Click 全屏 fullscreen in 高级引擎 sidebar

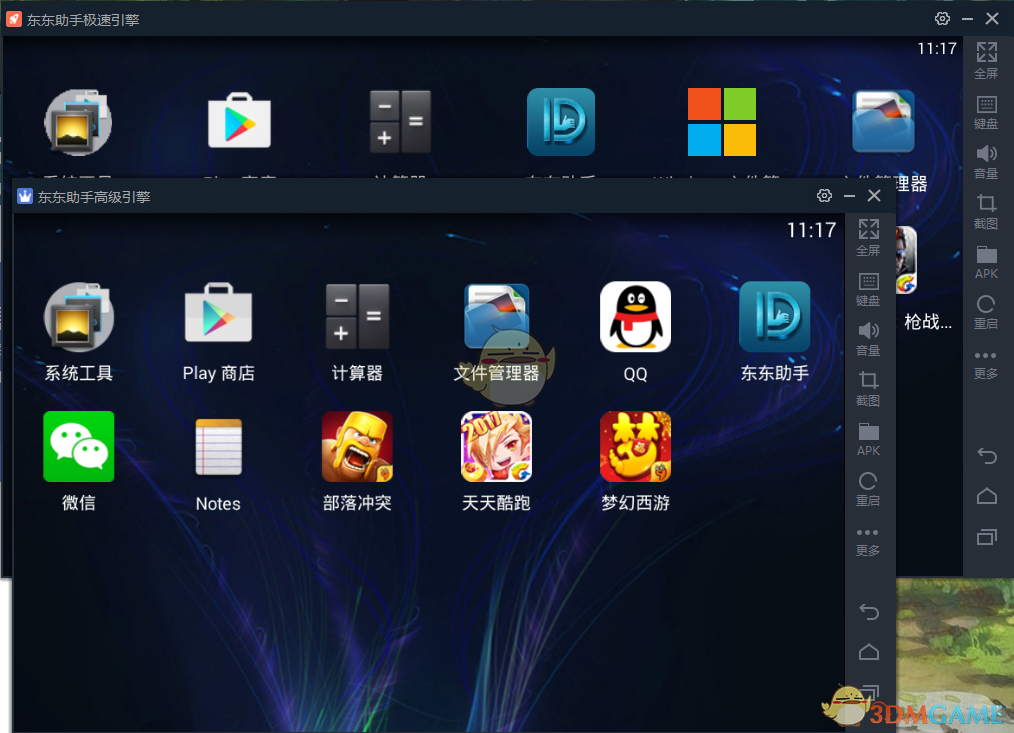868,237
